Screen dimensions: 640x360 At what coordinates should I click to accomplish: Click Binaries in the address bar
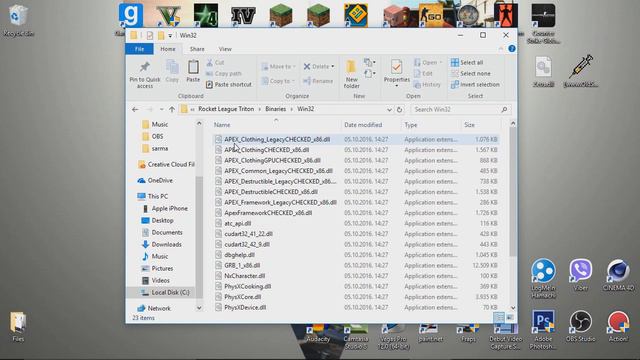click(276, 109)
